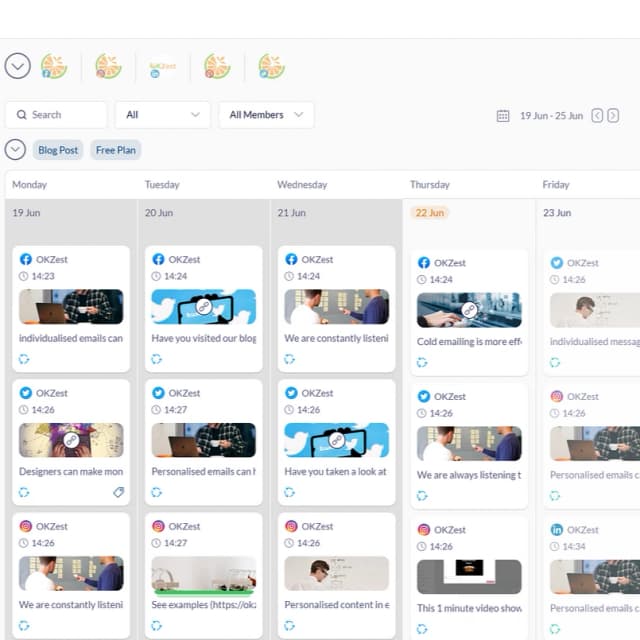Toggle the Free Plan tag filter
The width and height of the screenshot is (640, 640).
[115, 150]
